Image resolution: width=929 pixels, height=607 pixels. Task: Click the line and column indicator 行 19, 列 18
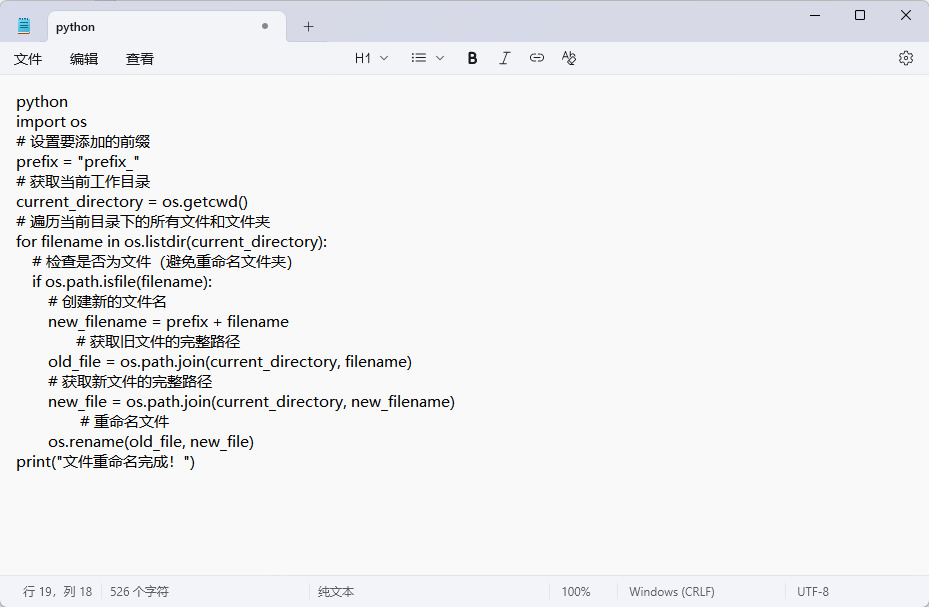pyautogui.click(x=57, y=592)
